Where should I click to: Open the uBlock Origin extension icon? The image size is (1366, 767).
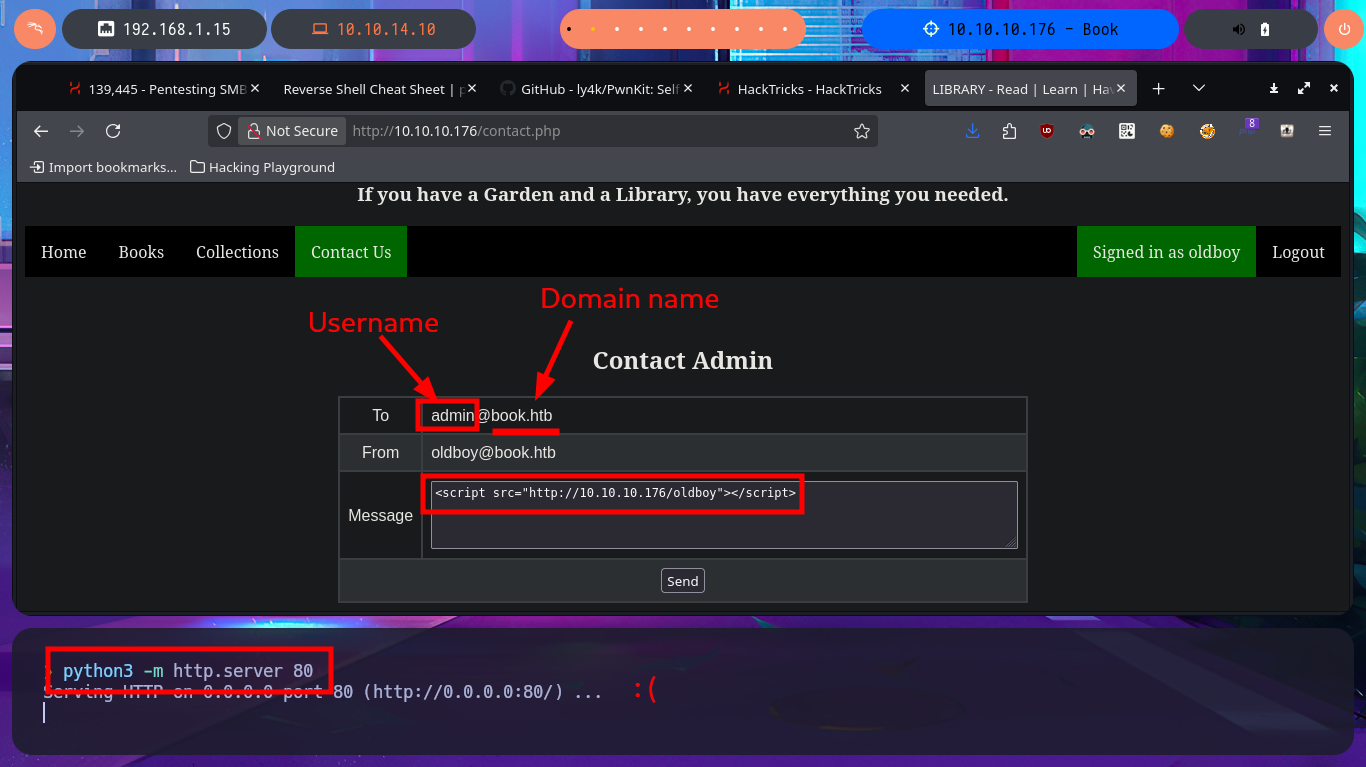click(x=1047, y=131)
